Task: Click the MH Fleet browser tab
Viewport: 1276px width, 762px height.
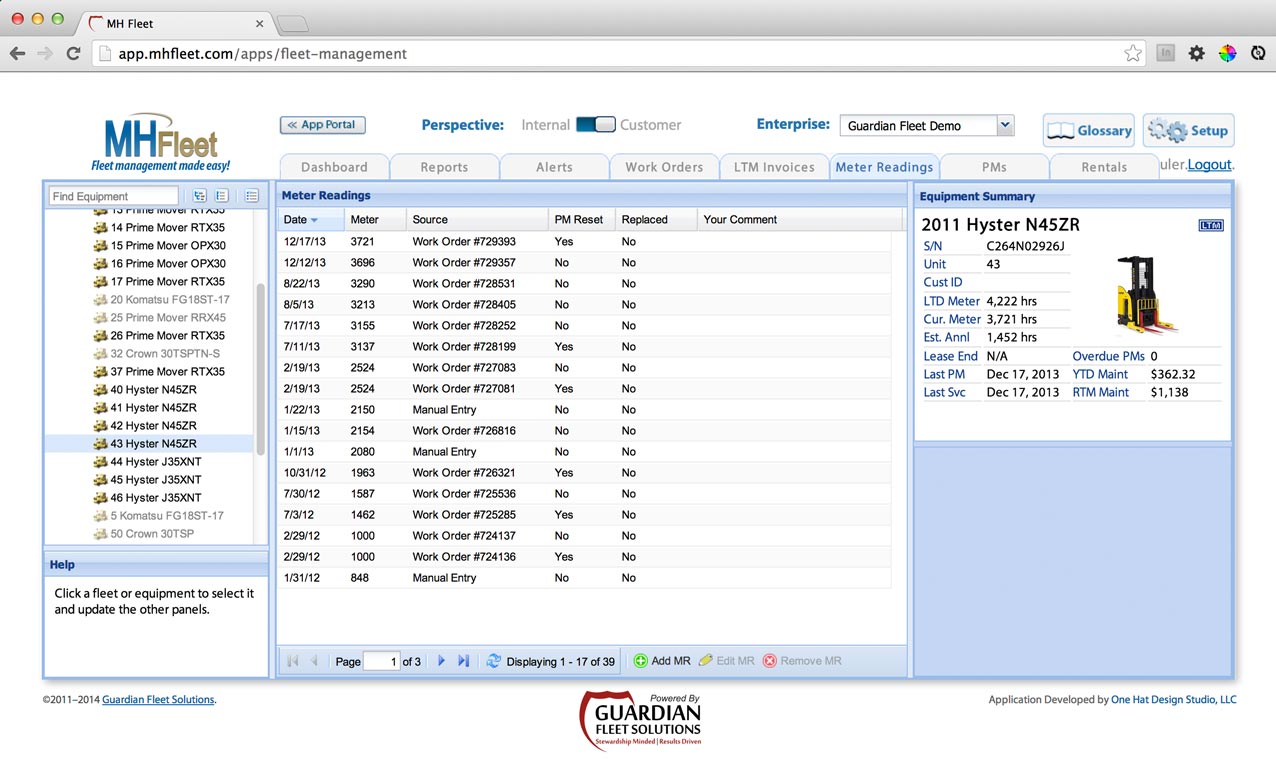Action: (x=175, y=23)
